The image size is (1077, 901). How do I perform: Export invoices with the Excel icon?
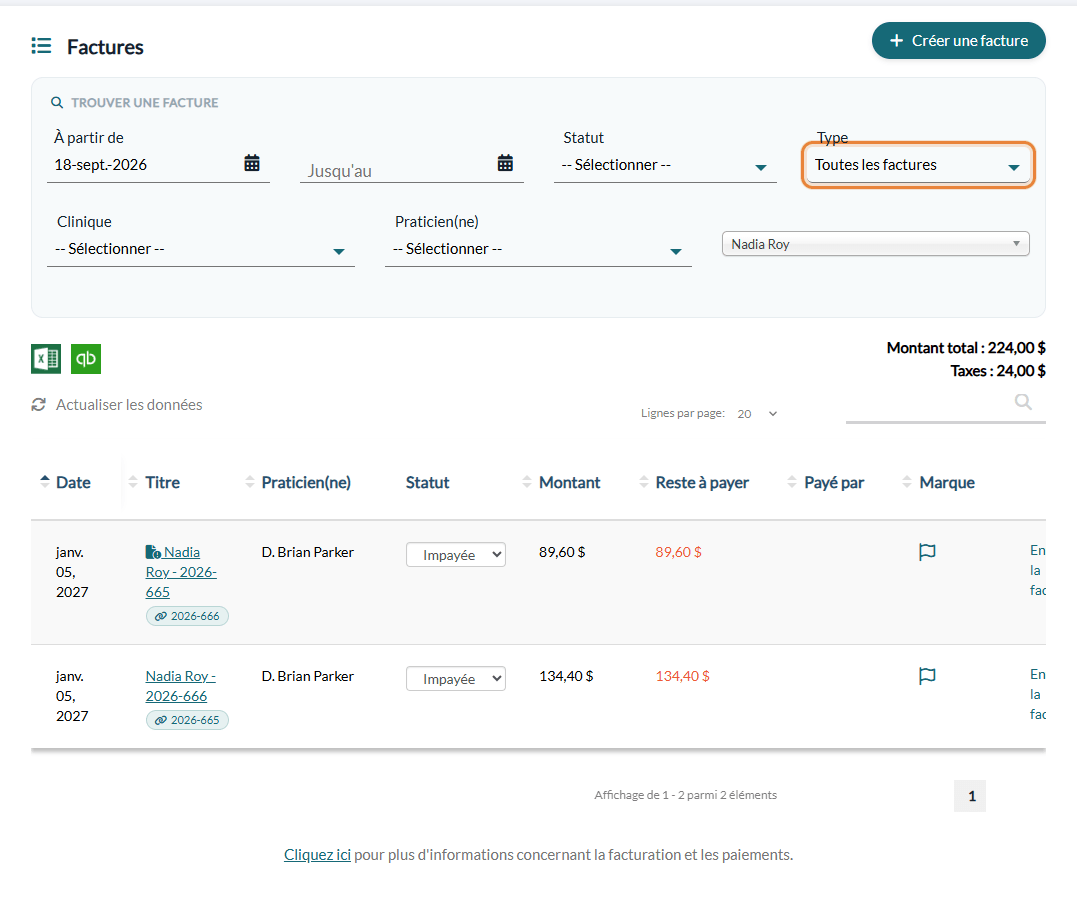point(46,359)
